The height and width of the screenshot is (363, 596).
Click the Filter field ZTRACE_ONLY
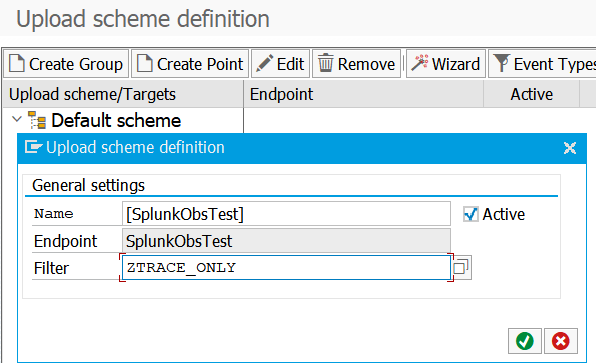[x=286, y=268]
